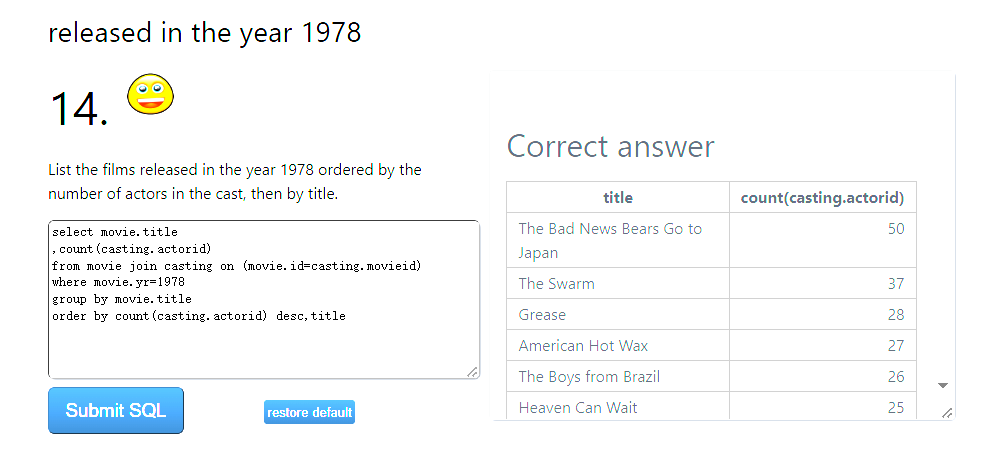986x473 pixels.
Task: Click the question number 14 heading
Action: click(x=79, y=109)
